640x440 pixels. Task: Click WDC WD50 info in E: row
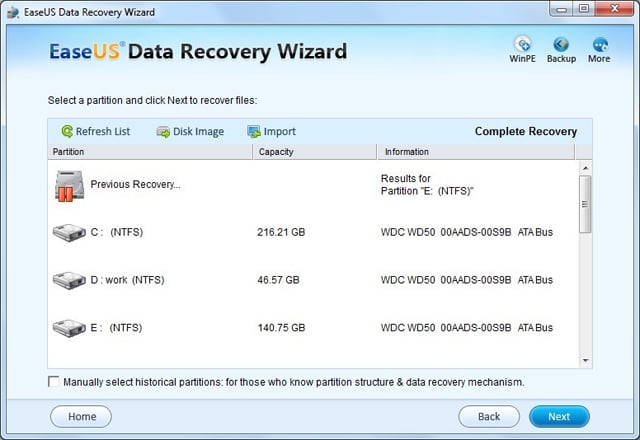pyautogui.click(x=467, y=328)
